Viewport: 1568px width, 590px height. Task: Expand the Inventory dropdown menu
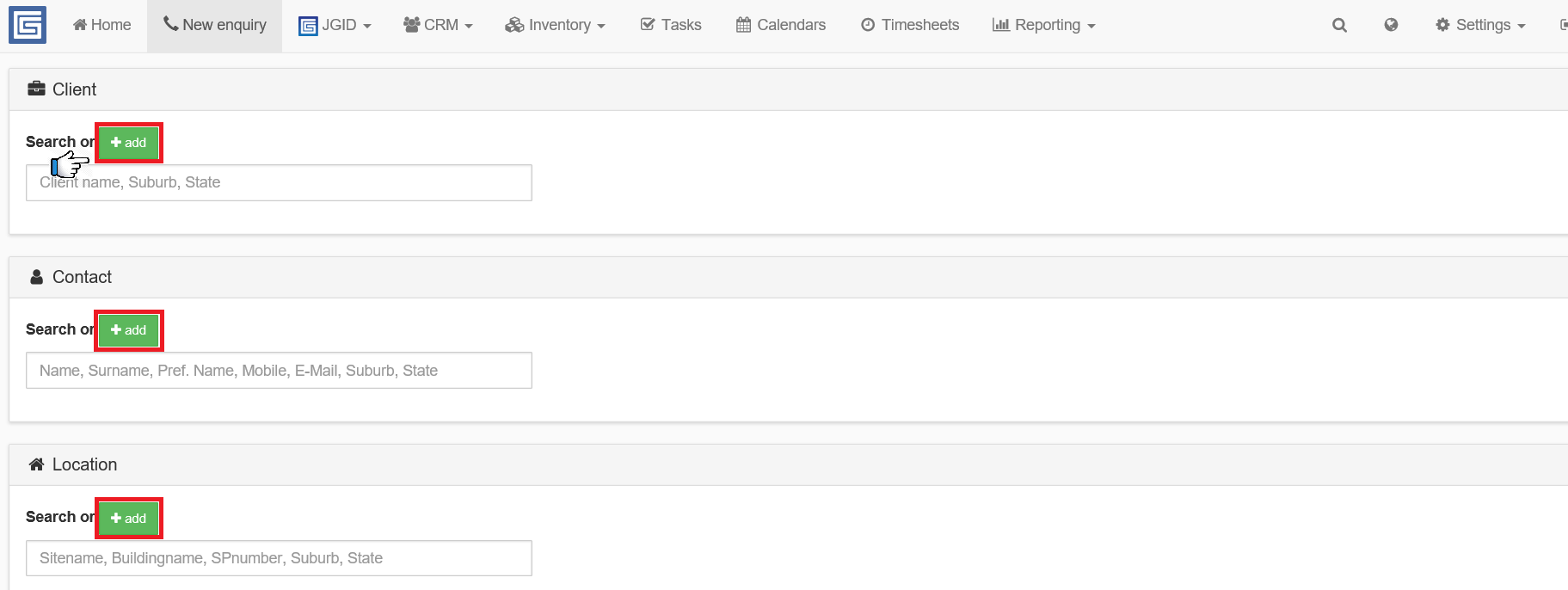pyautogui.click(x=556, y=25)
